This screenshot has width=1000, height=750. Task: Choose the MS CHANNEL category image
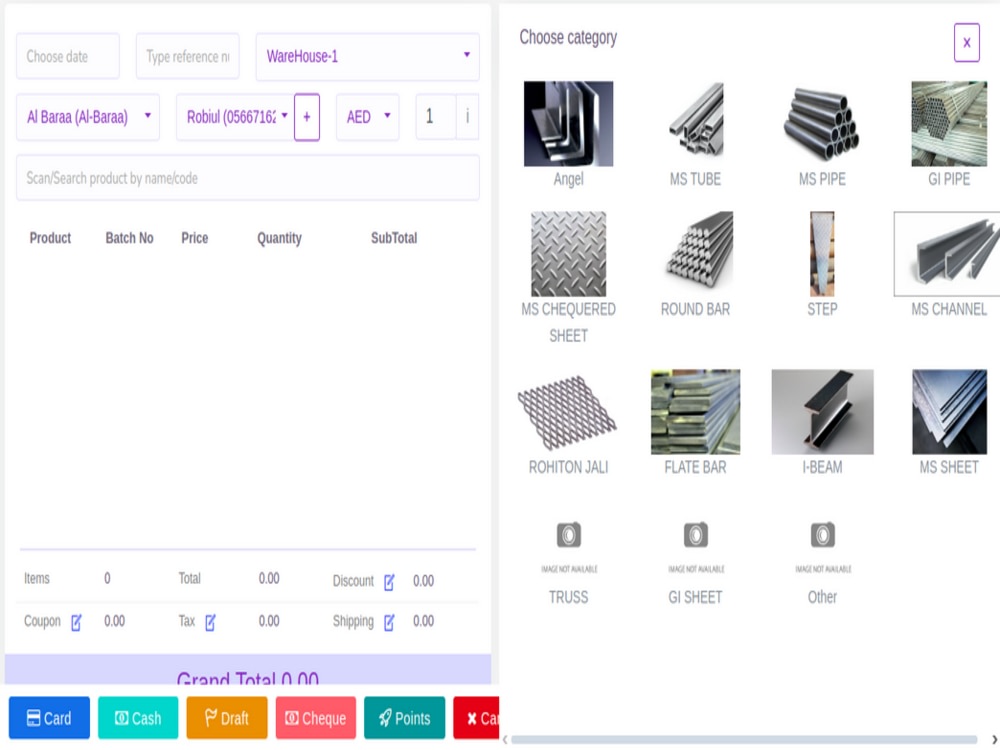point(947,254)
